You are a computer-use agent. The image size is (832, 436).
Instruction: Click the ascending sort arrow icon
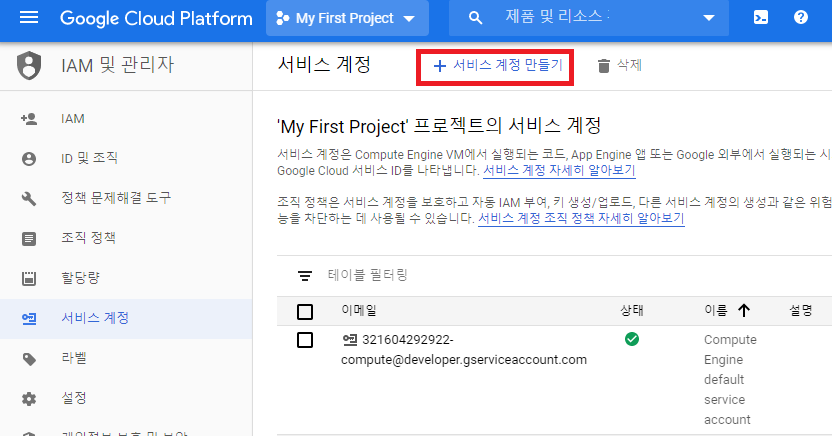coord(744,311)
